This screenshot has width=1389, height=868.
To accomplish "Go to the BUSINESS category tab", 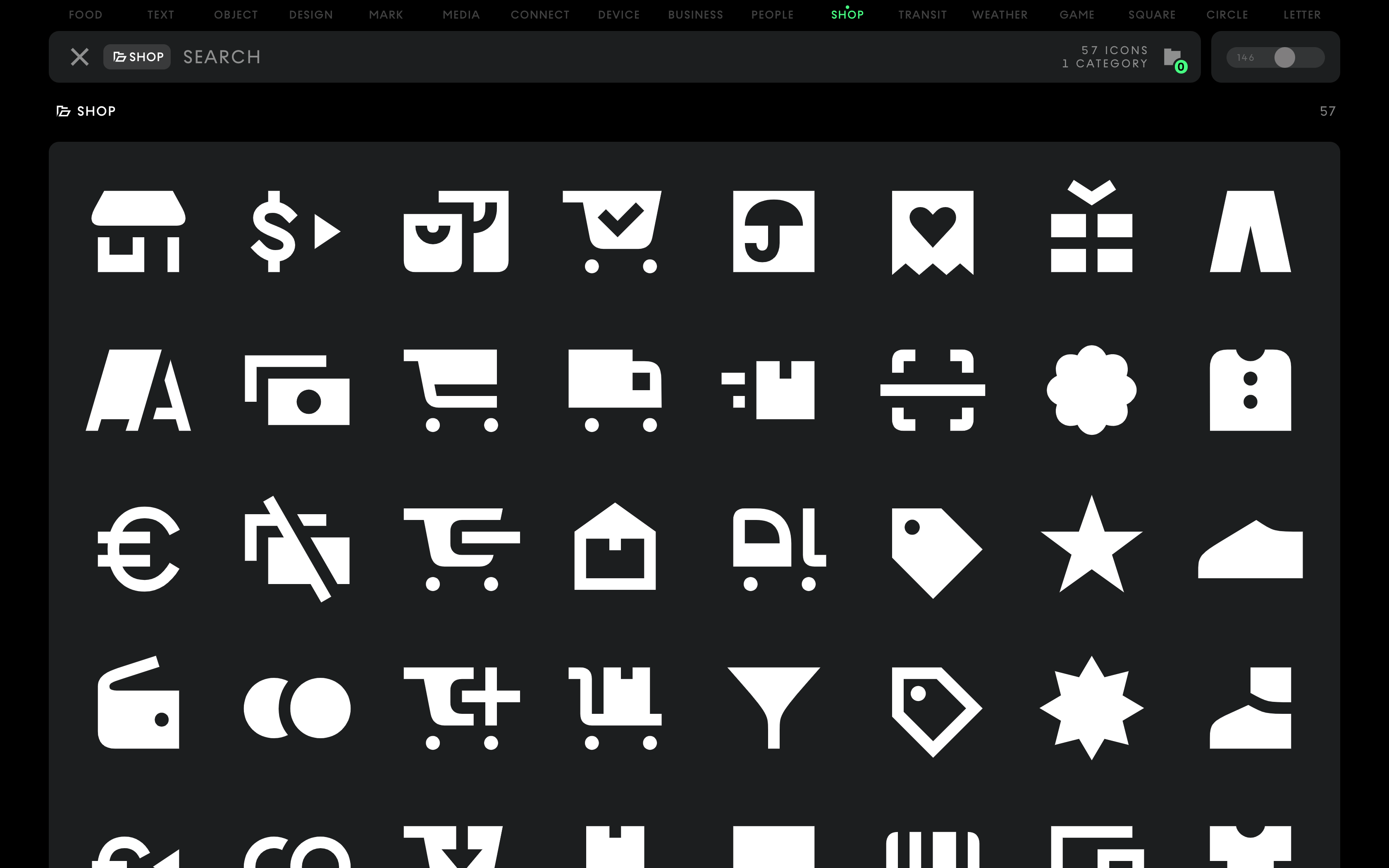I will click(x=695, y=15).
